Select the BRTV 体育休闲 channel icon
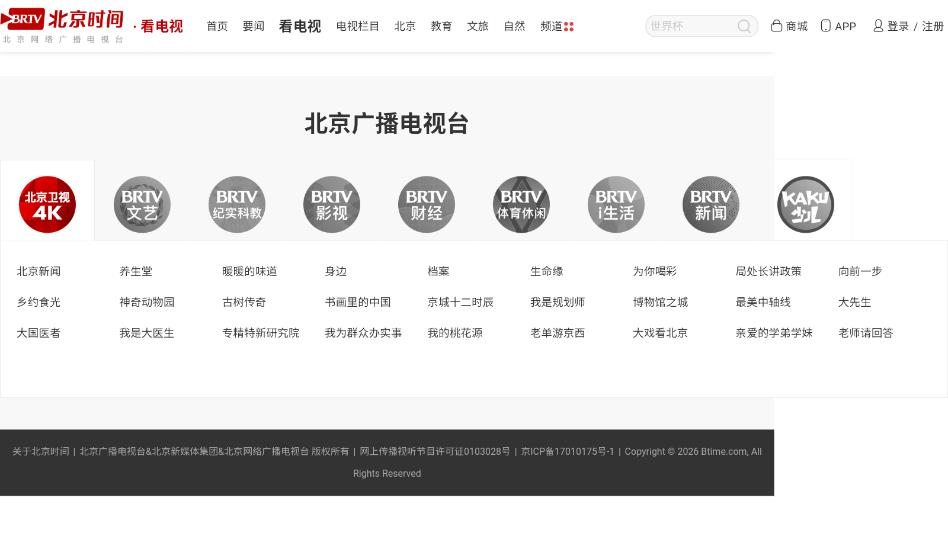 pyautogui.click(x=521, y=204)
